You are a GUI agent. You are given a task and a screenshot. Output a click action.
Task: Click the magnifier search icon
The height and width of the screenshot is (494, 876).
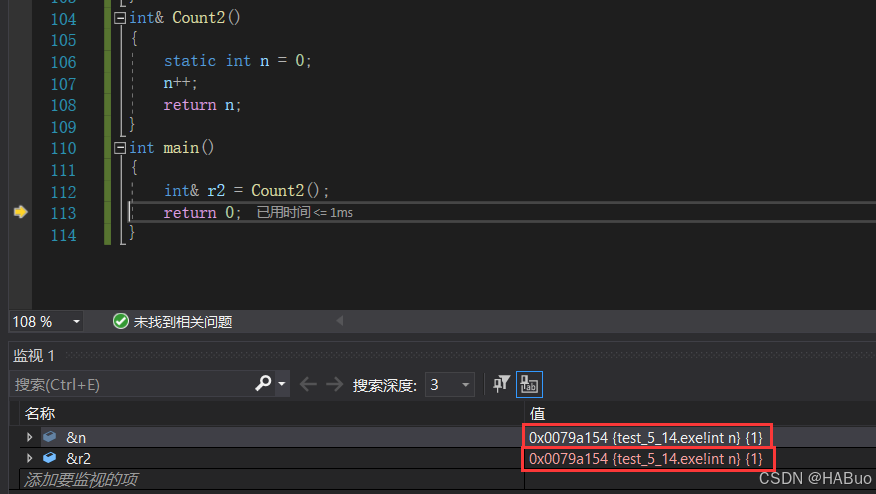pyautogui.click(x=263, y=383)
